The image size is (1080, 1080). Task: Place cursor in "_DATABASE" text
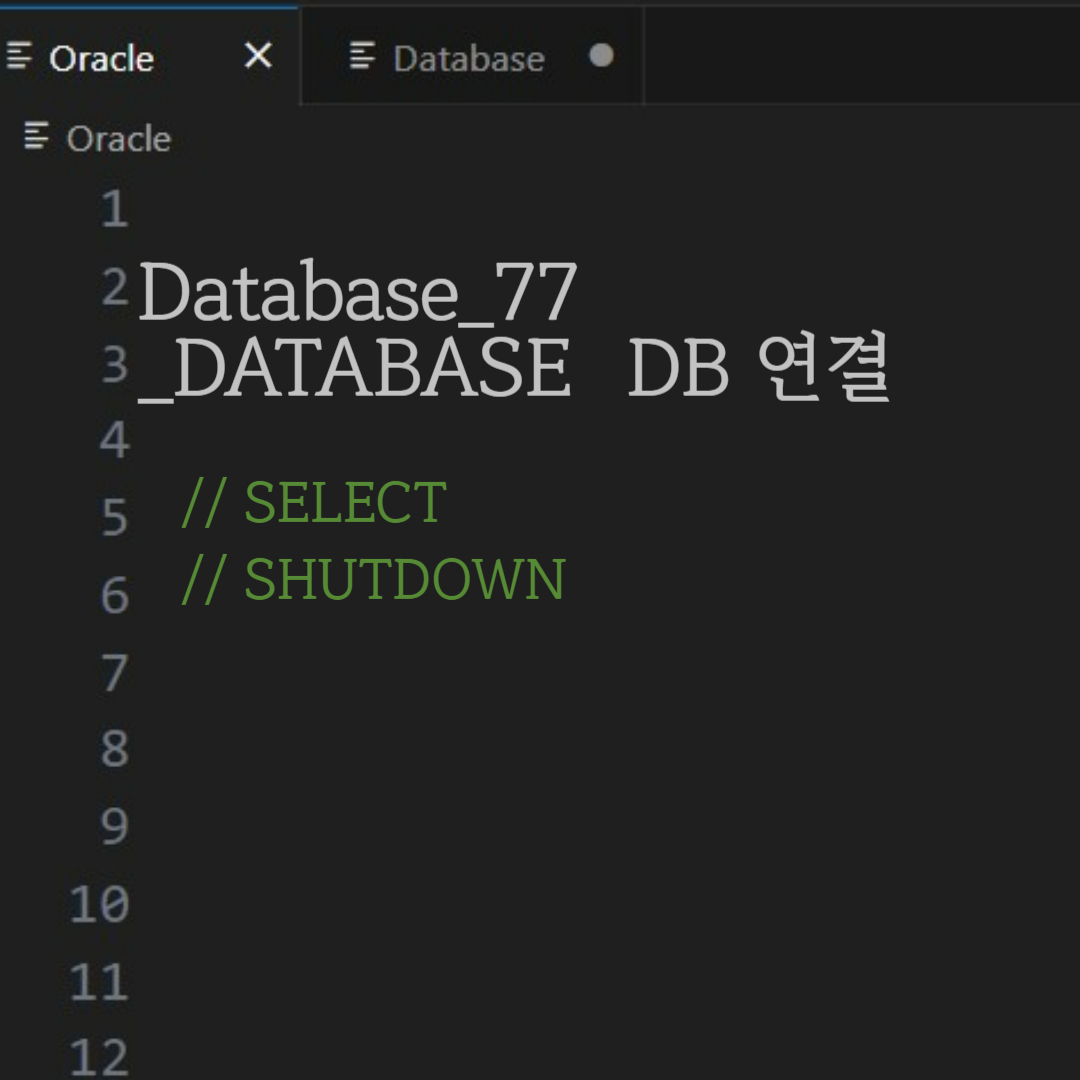coord(354,368)
